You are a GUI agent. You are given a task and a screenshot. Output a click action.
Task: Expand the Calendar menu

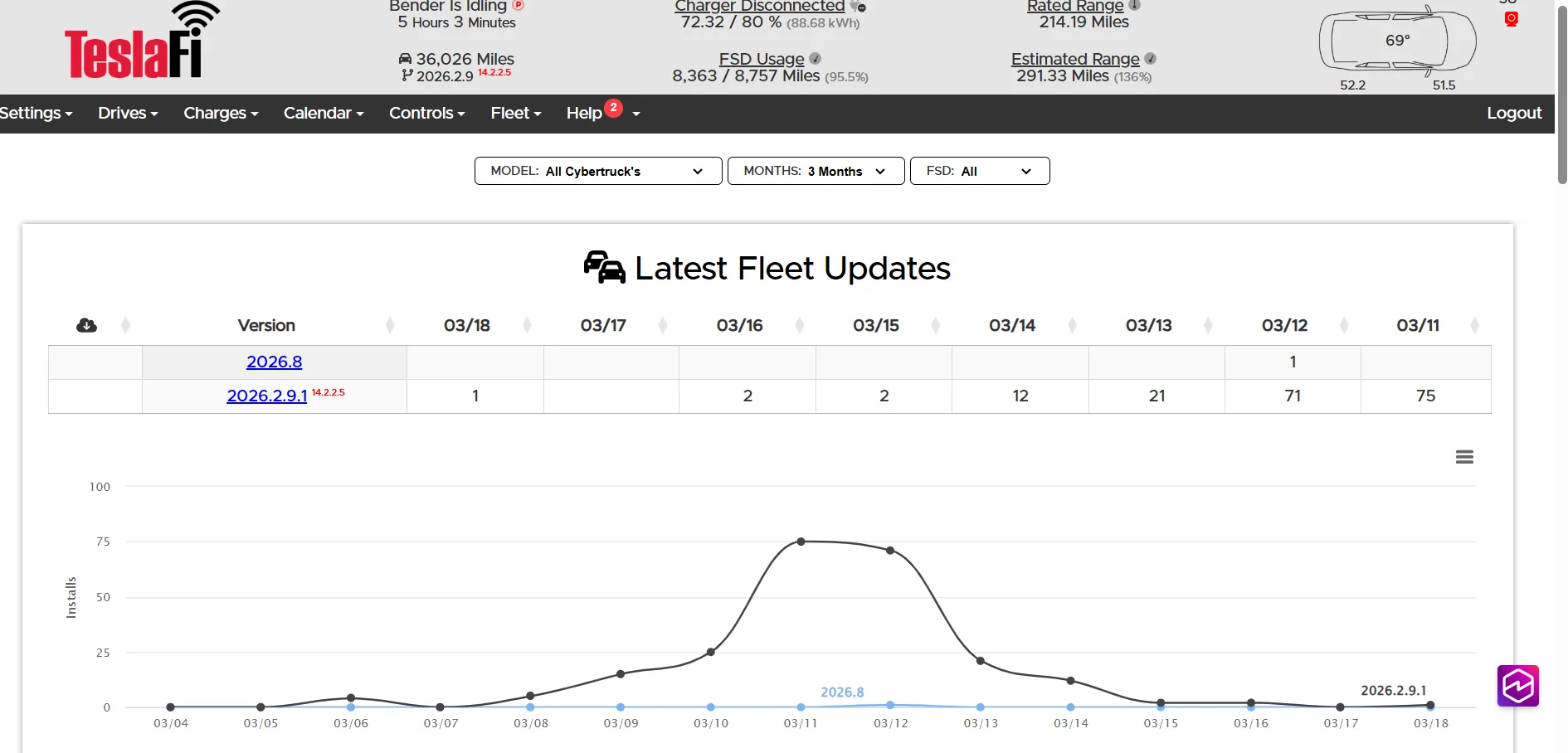click(x=324, y=113)
